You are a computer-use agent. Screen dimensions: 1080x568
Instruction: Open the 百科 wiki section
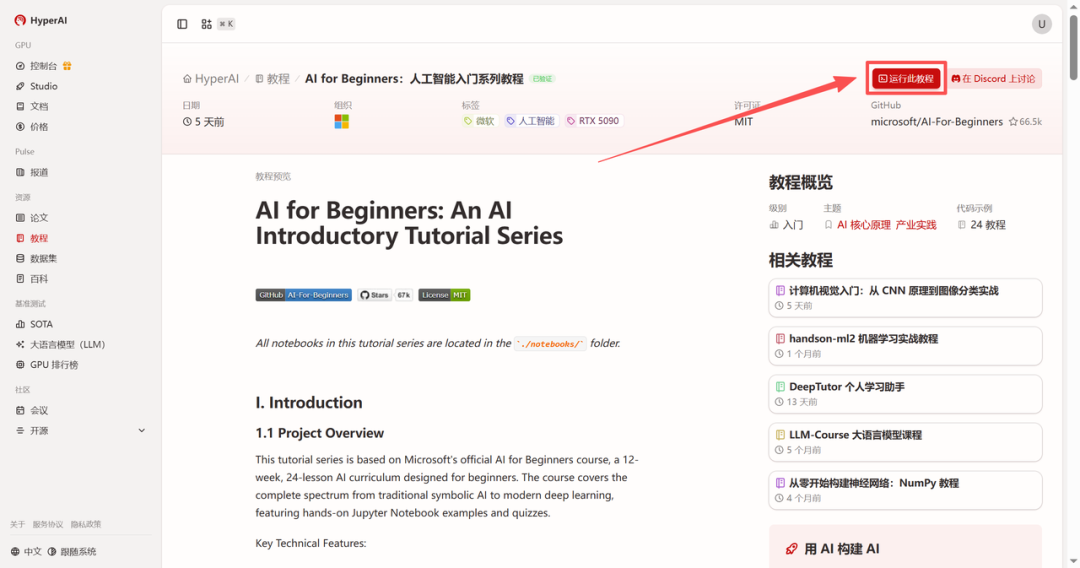32,279
